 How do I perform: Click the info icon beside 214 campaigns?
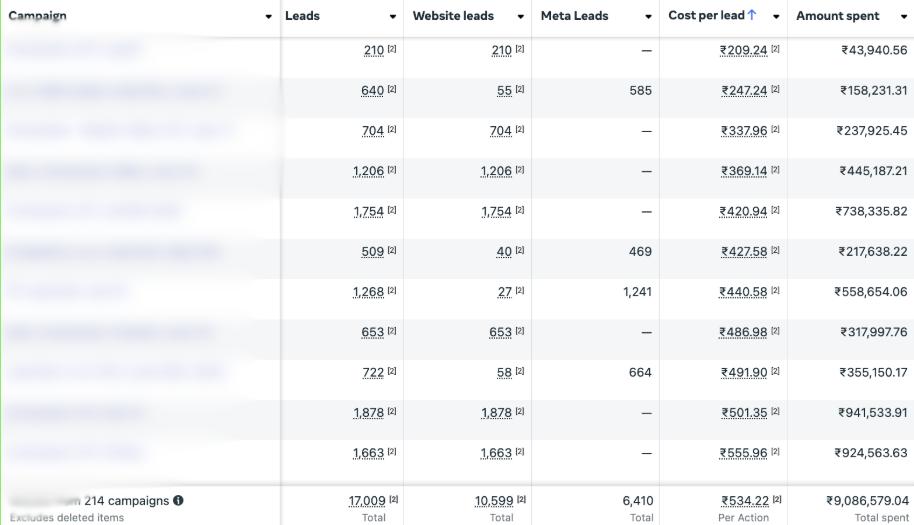178,501
